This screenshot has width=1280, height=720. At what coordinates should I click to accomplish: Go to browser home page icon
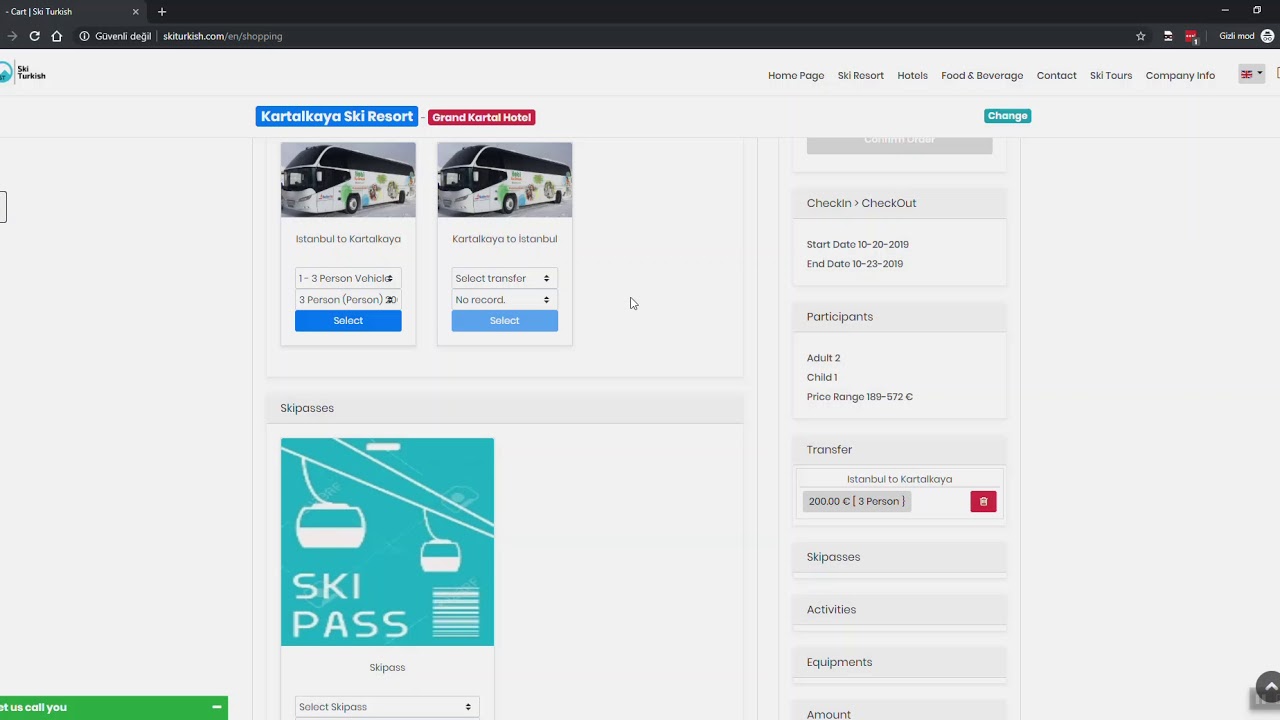[56, 36]
